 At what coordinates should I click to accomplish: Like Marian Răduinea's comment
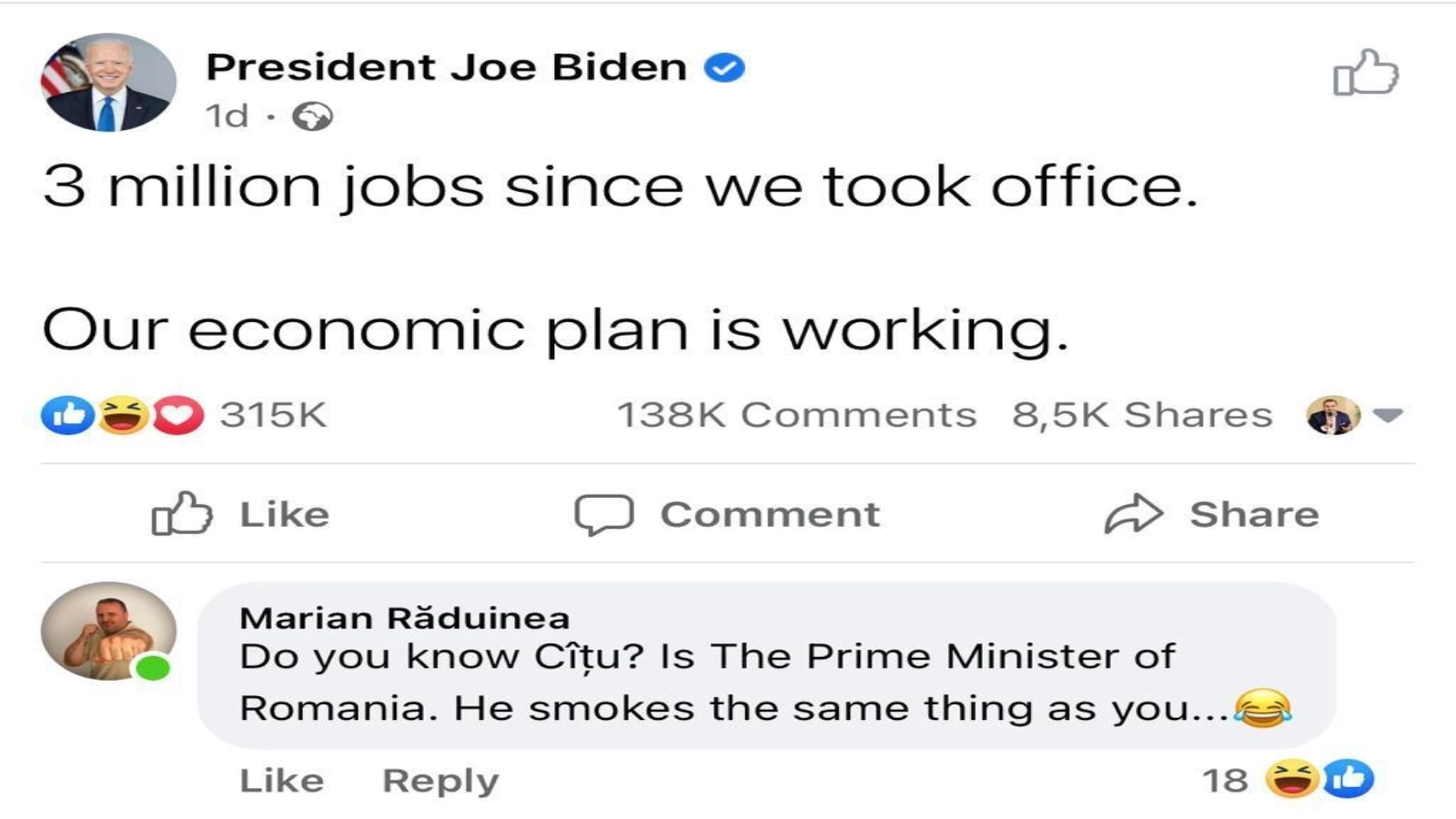281,781
